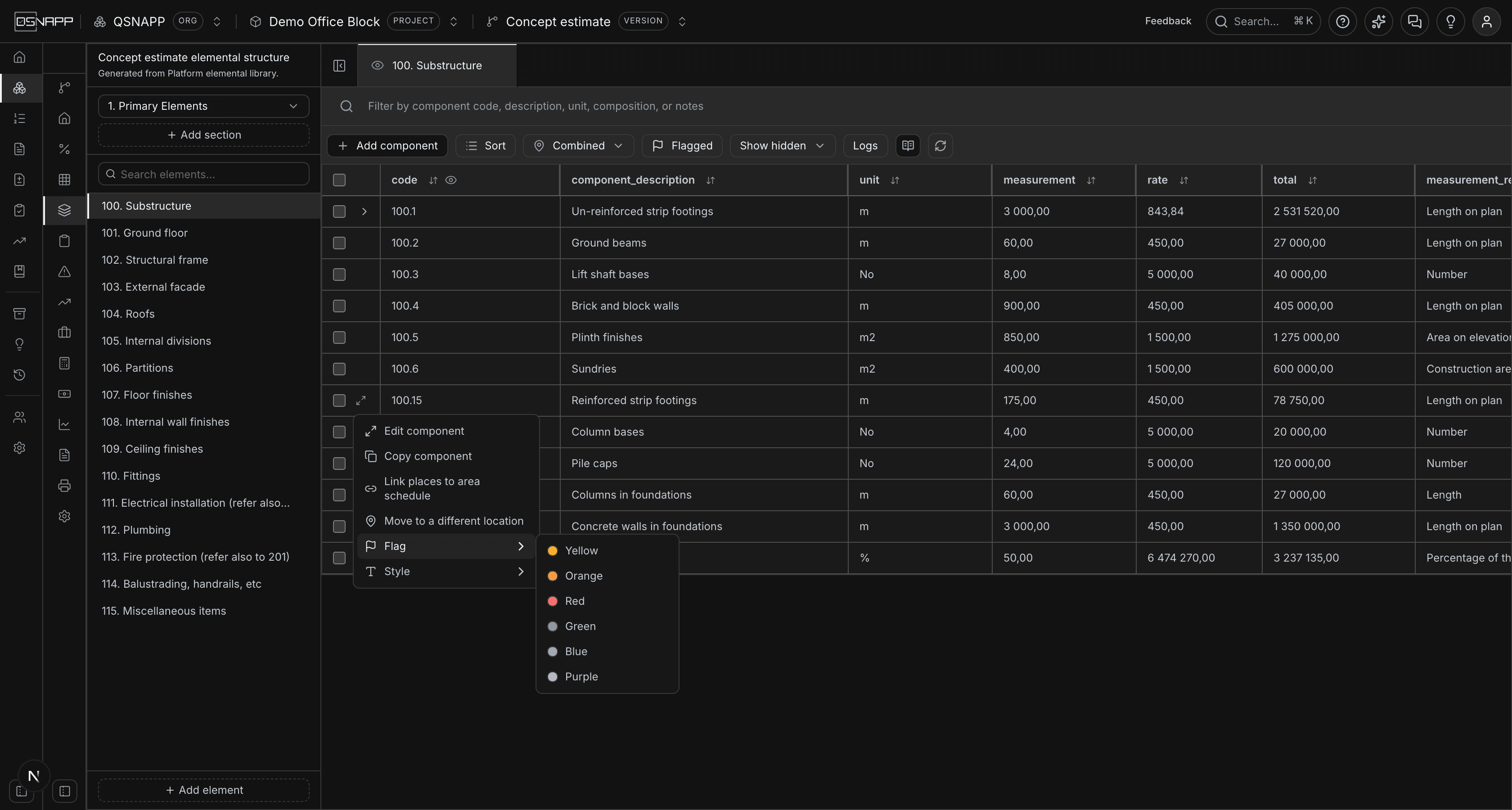The width and height of the screenshot is (1512, 810).
Task: Open the AI sparkles assistant icon
Action: tap(1378, 22)
